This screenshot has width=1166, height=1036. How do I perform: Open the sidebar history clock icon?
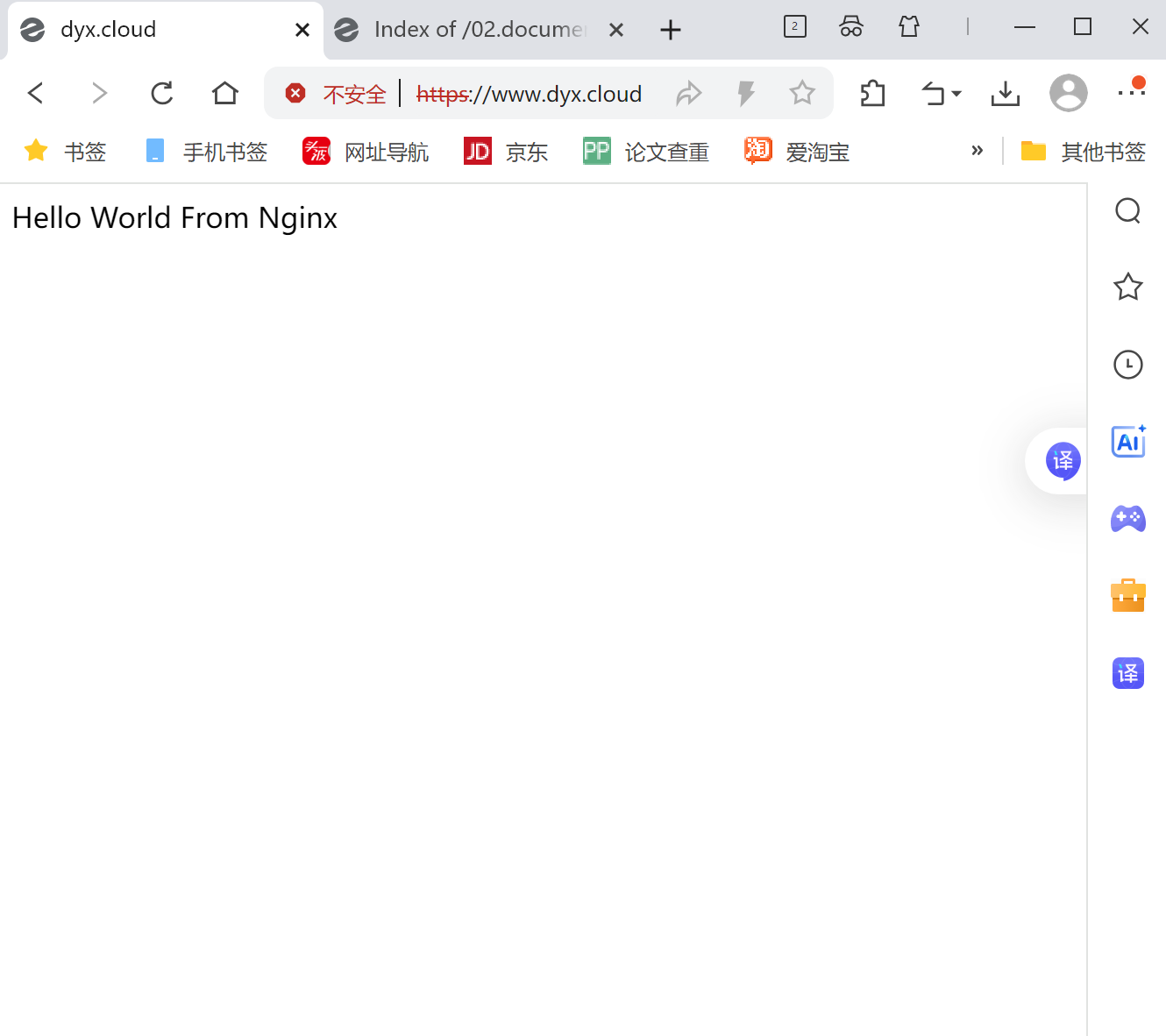tap(1127, 365)
